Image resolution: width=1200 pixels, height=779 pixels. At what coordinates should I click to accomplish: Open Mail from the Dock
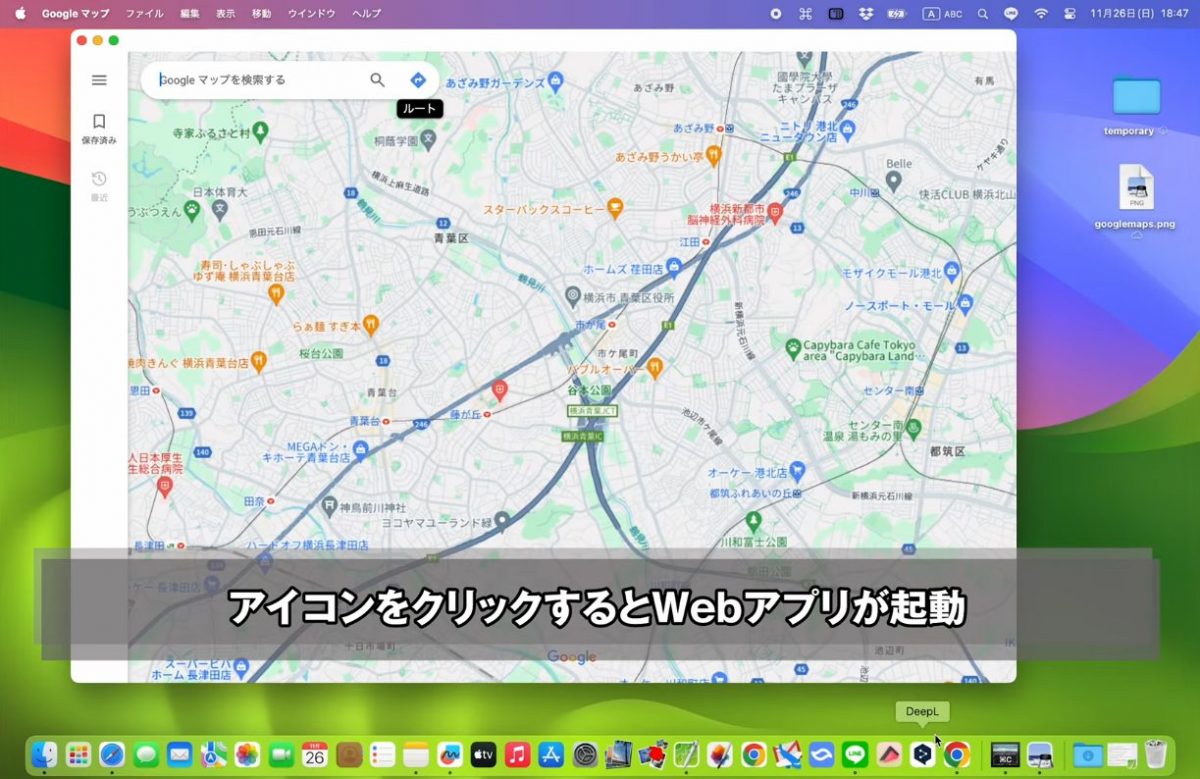click(180, 754)
